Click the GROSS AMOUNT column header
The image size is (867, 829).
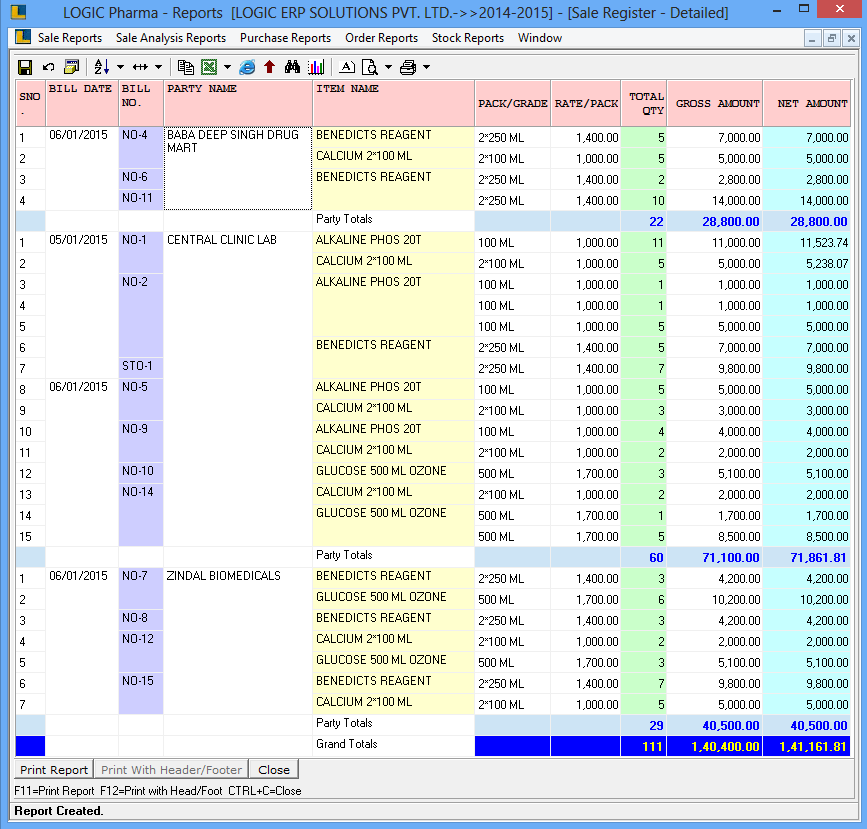click(x=715, y=103)
